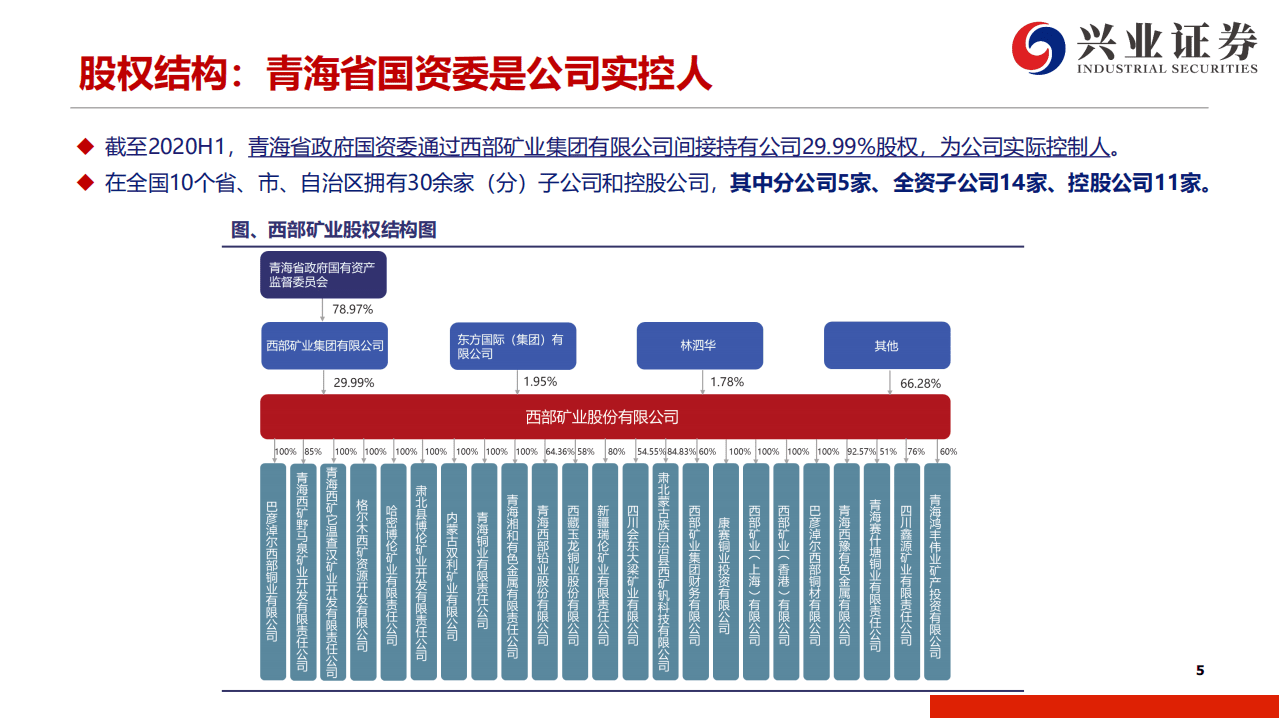Click the dark blue 青海省政府国有资产监督委员会 box
This screenshot has height=719, width=1279.
click(x=323, y=274)
